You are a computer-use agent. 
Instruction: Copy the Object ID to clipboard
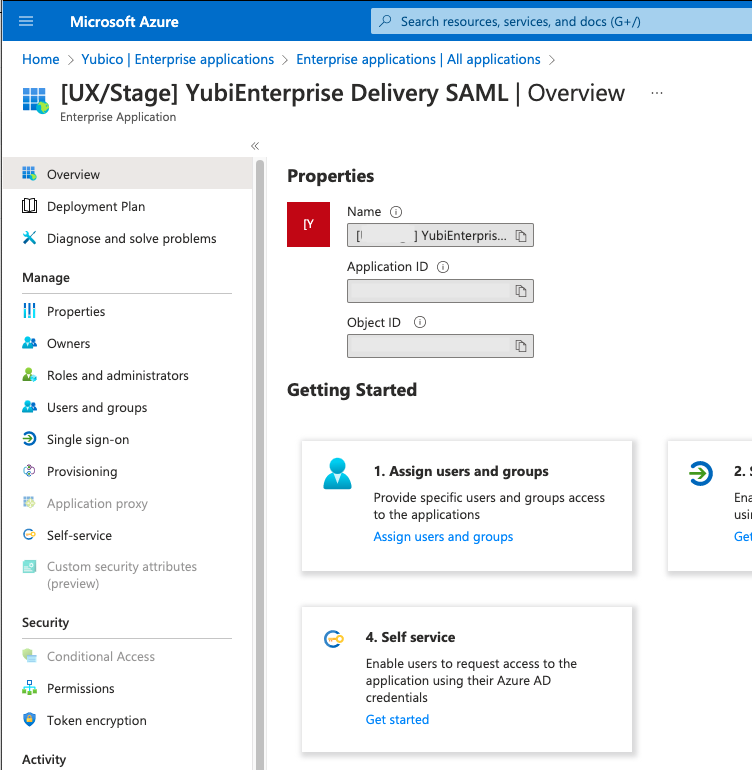click(521, 346)
